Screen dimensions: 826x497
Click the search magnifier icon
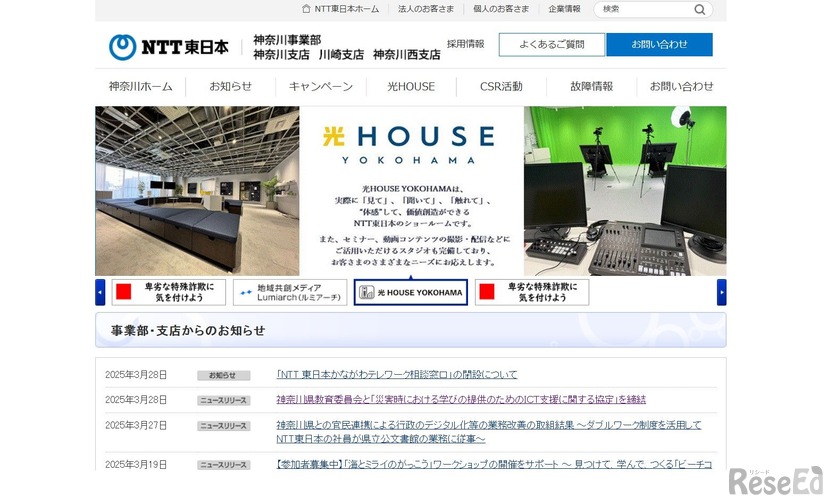coord(700,9)
